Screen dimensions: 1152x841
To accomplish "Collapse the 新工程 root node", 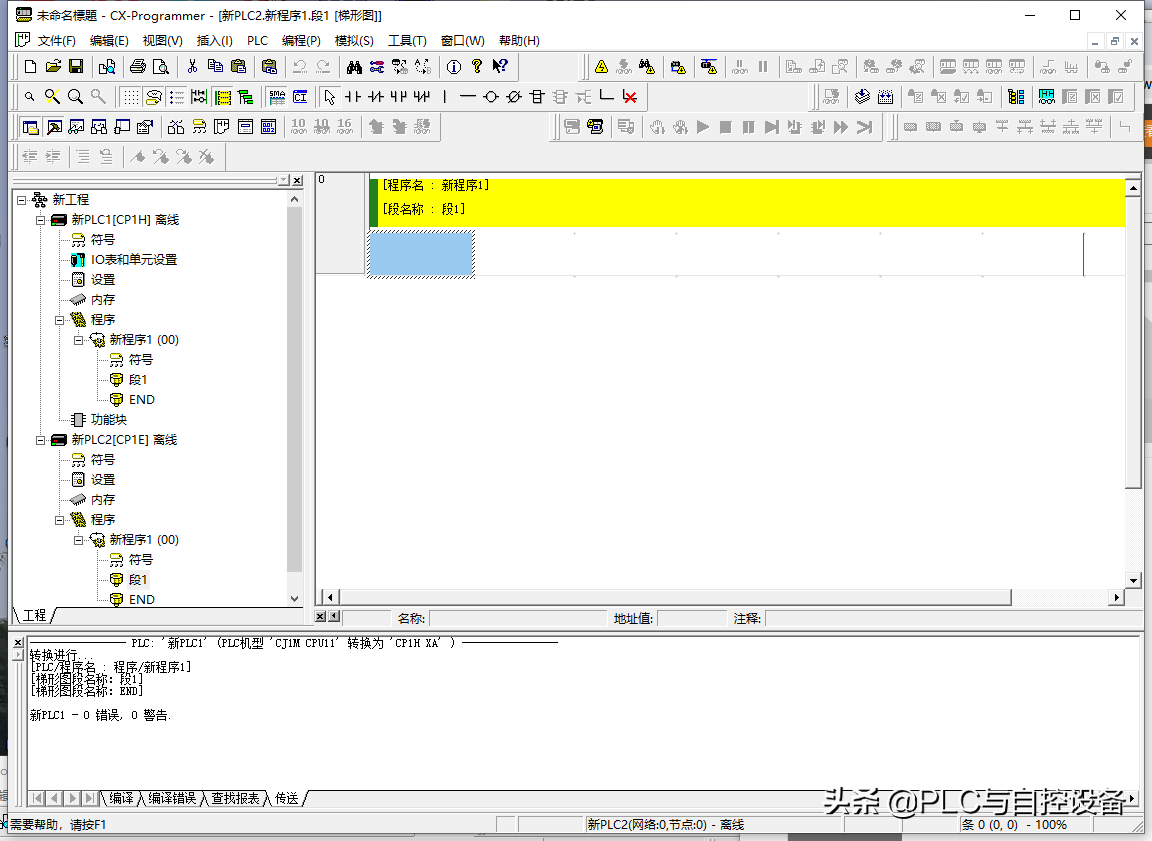I will 21,200.
